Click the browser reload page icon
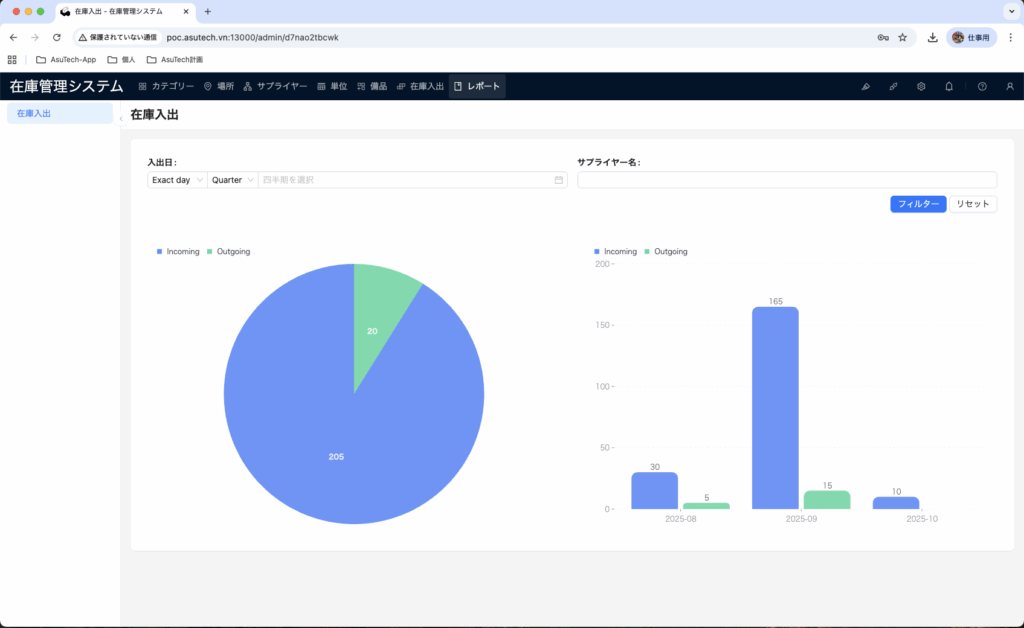The image size is (1024, 628). (57, 37)
